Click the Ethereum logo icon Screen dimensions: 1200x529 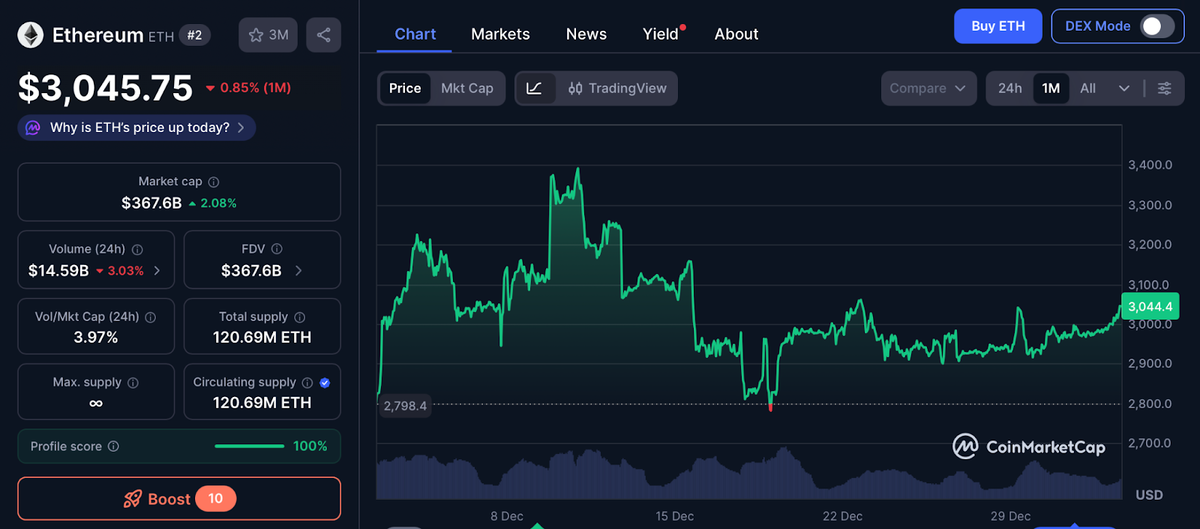click(x=30, y=35)
